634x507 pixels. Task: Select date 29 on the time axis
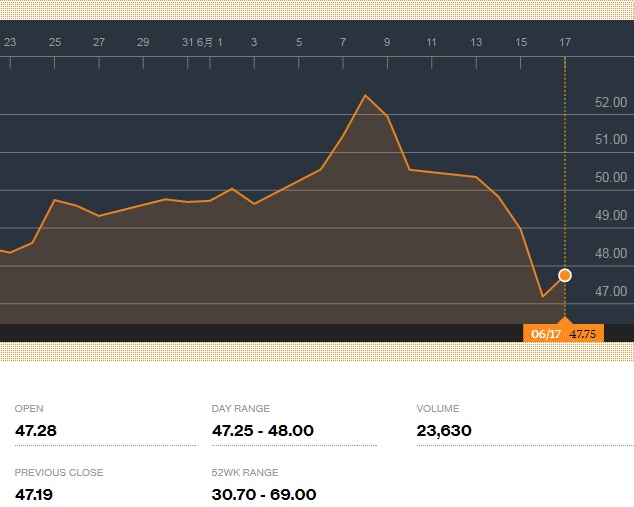pos(143,42)
